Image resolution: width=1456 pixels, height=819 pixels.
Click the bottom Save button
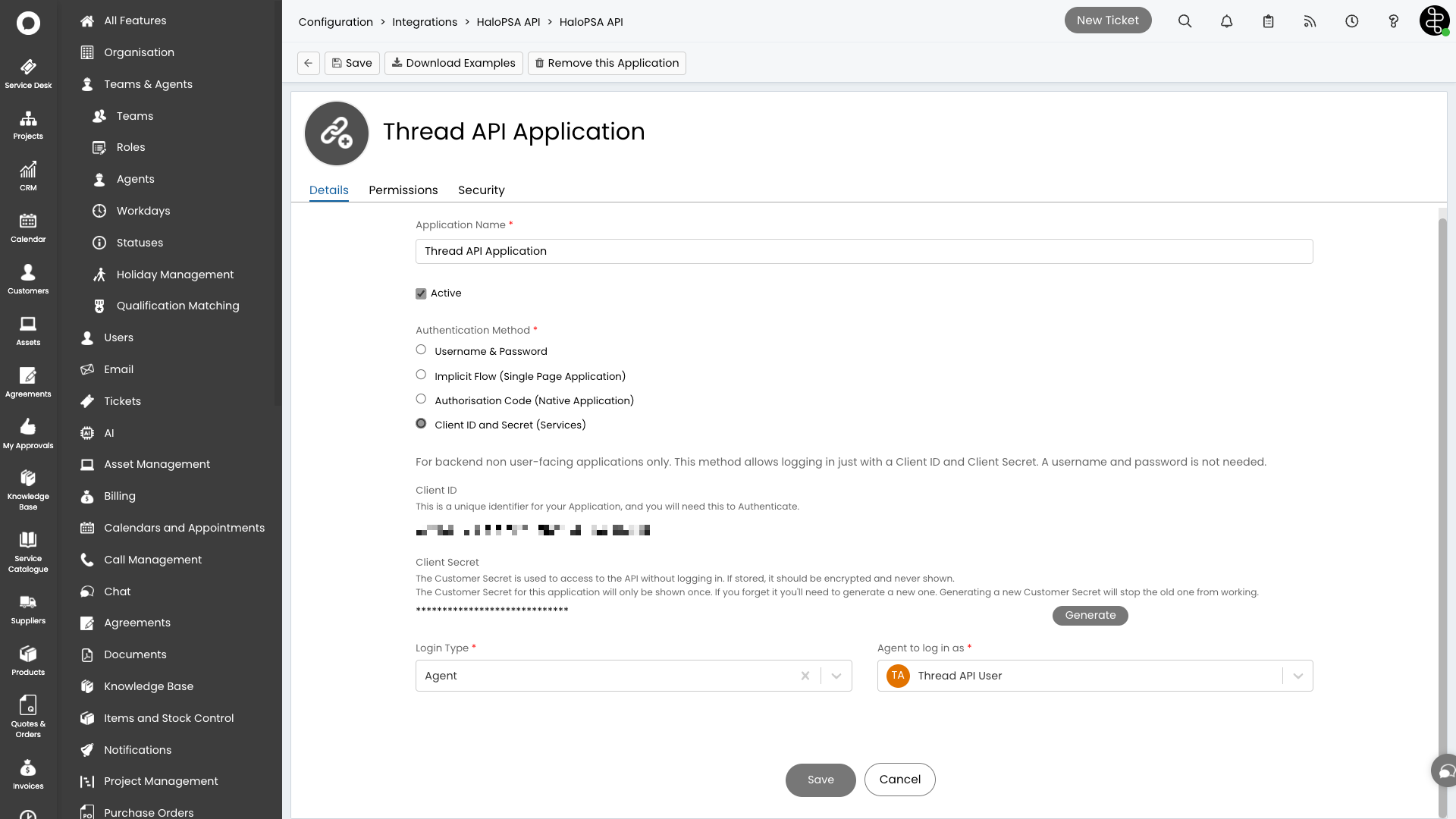821,780
